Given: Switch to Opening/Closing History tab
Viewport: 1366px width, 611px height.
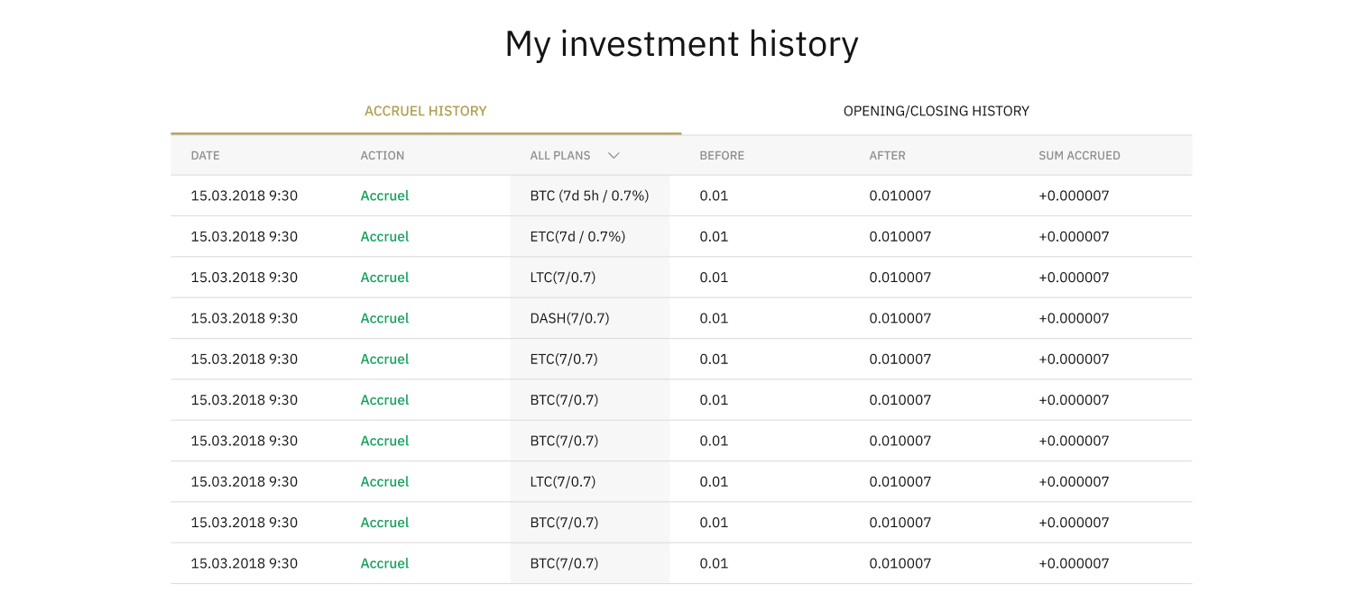Looking at the screenshot, I should [935, 111].
